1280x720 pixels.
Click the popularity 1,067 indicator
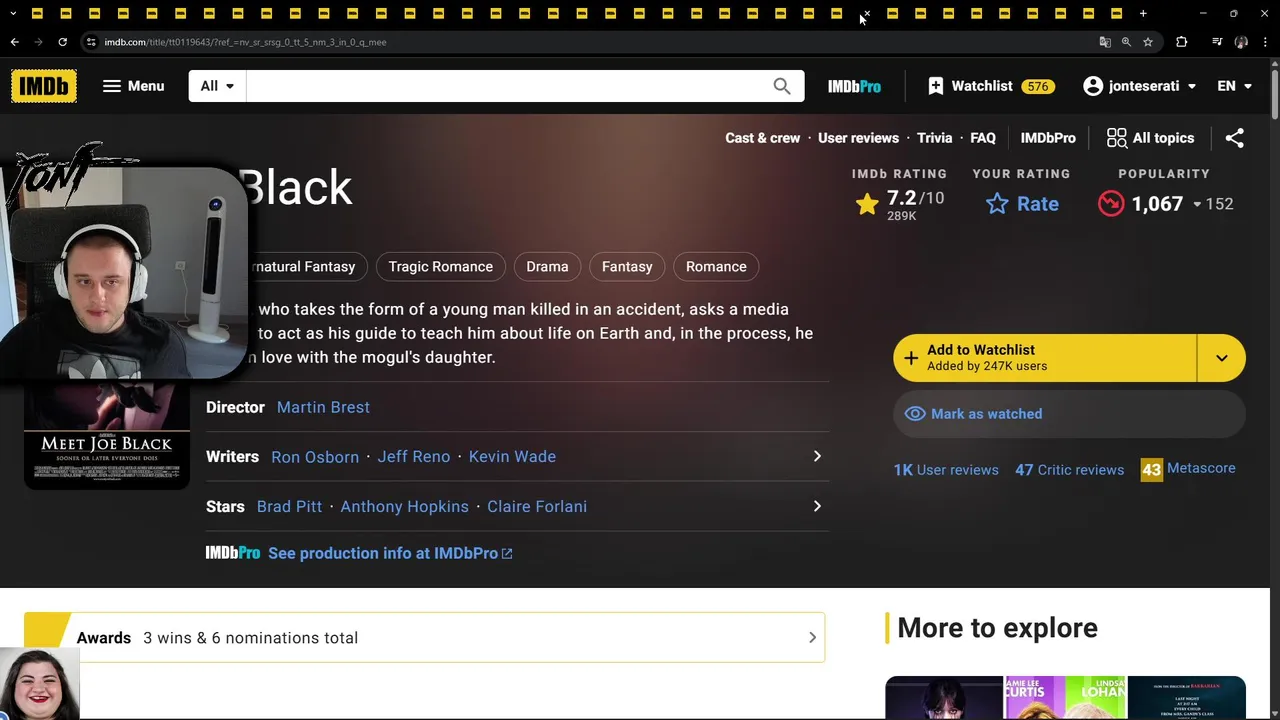point(1164,204)
